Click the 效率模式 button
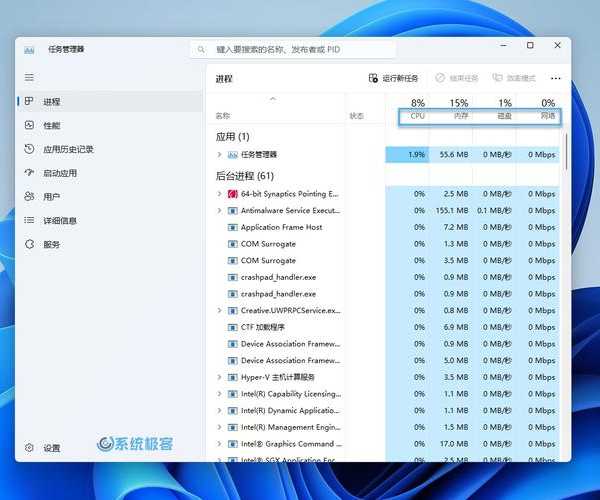600x500 pixels. (514, 78)
